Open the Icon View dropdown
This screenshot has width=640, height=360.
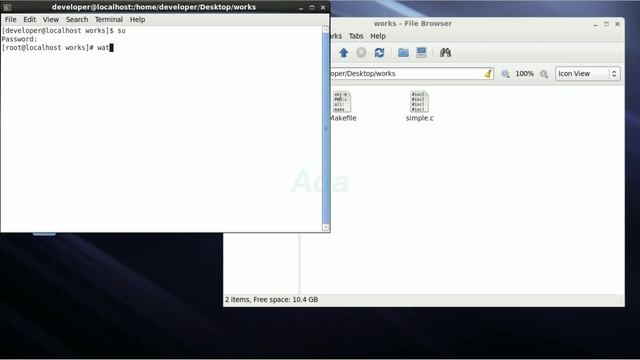(587, 74)
